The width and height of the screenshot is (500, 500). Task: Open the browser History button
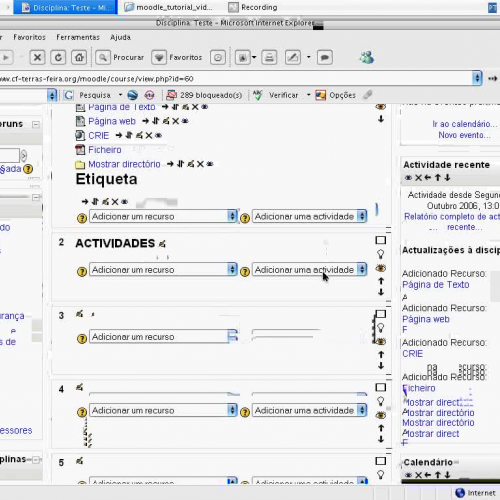pyautogui.click(x=218, y=58)
